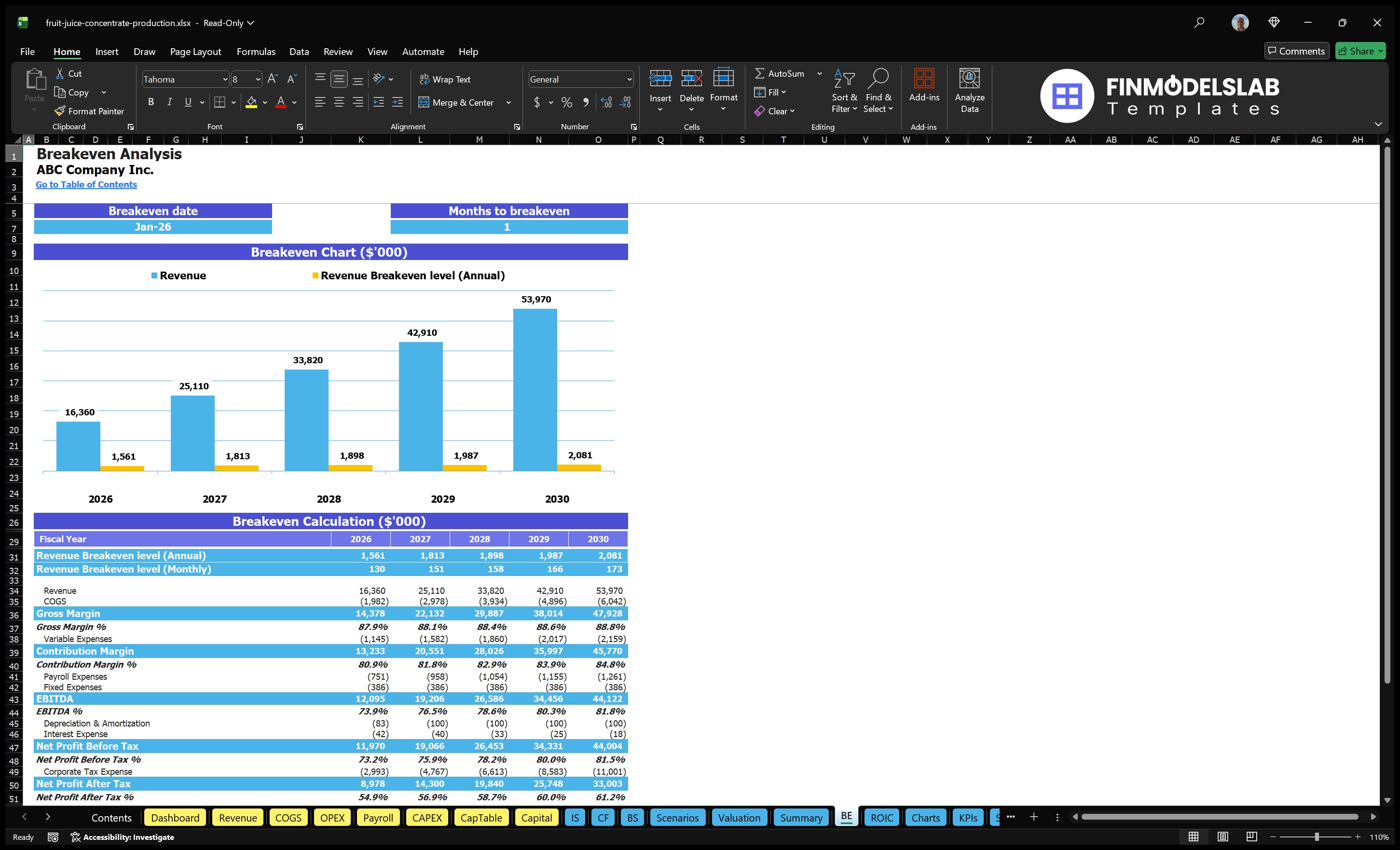Click the Sort & Filter icon
This screenshot has height=850, width=1400.
[844, 90]
